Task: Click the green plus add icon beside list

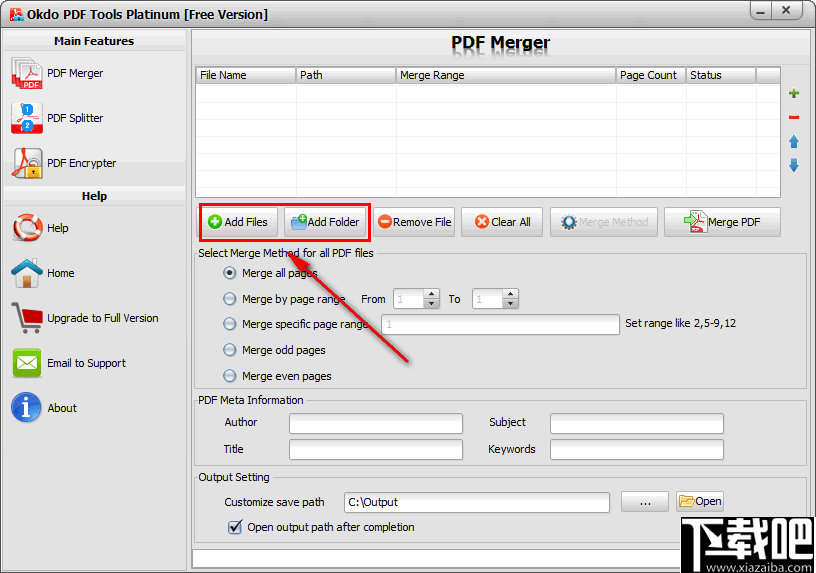Action: tap(794, 93)
